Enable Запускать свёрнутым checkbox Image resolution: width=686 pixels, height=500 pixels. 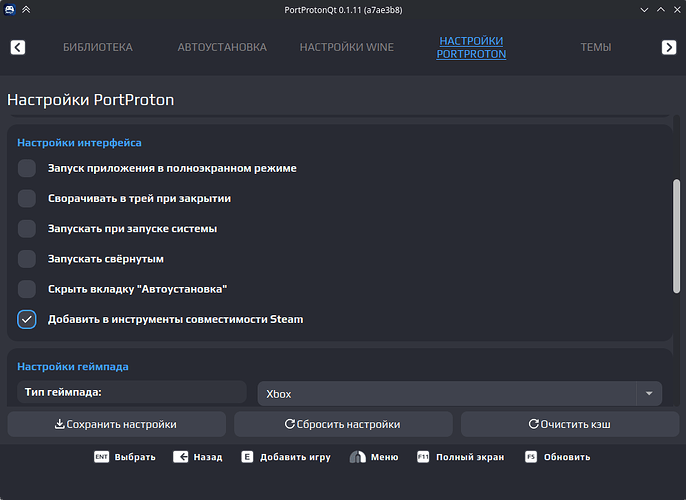click(x=27, y=259)
